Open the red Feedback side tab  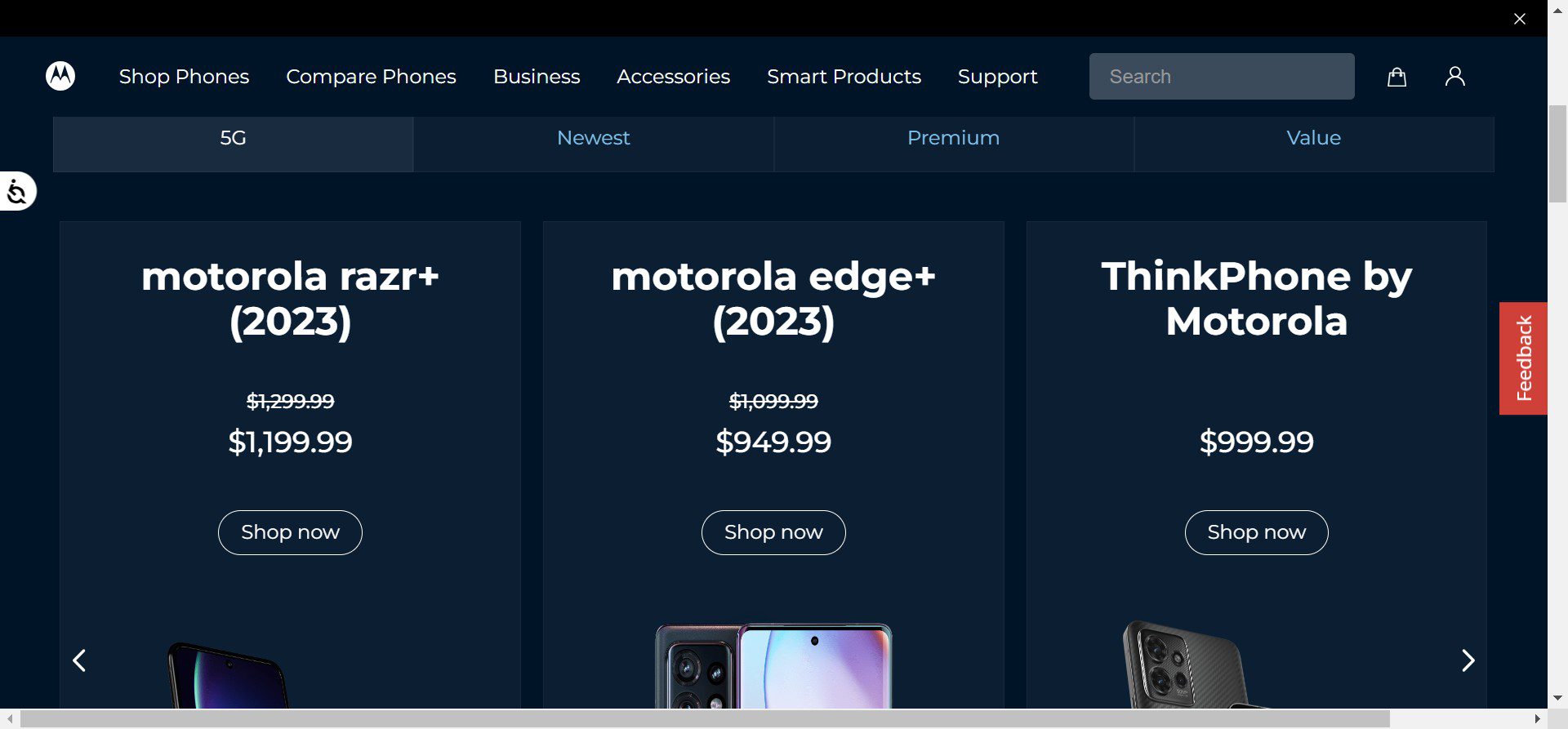[x=1523, y=358]
